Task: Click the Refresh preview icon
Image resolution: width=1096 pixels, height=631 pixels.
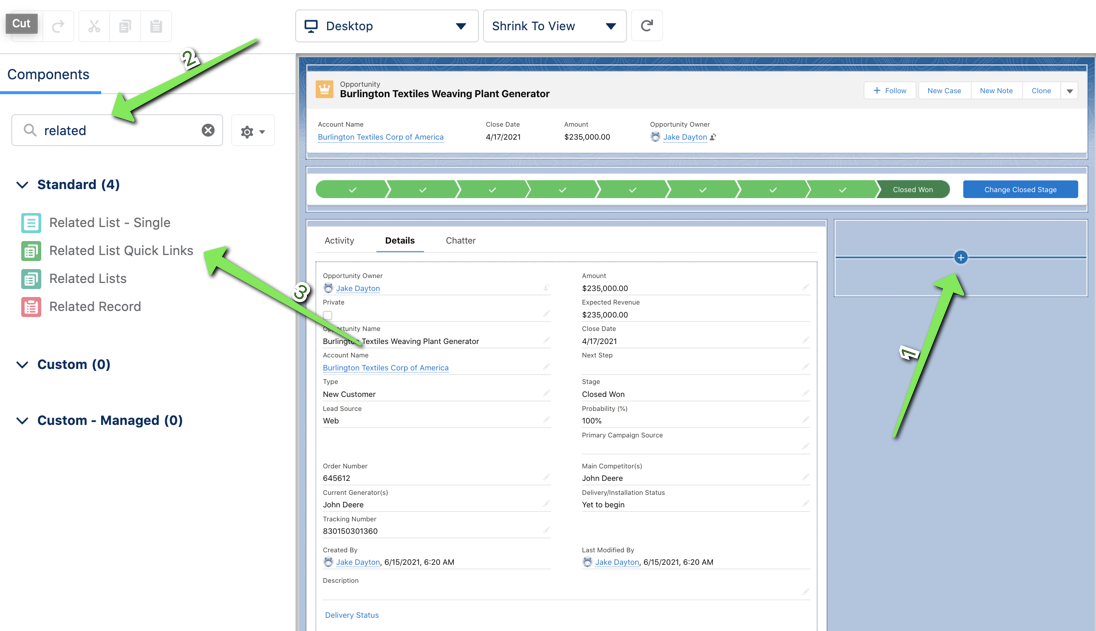Action: click(647, 26)
